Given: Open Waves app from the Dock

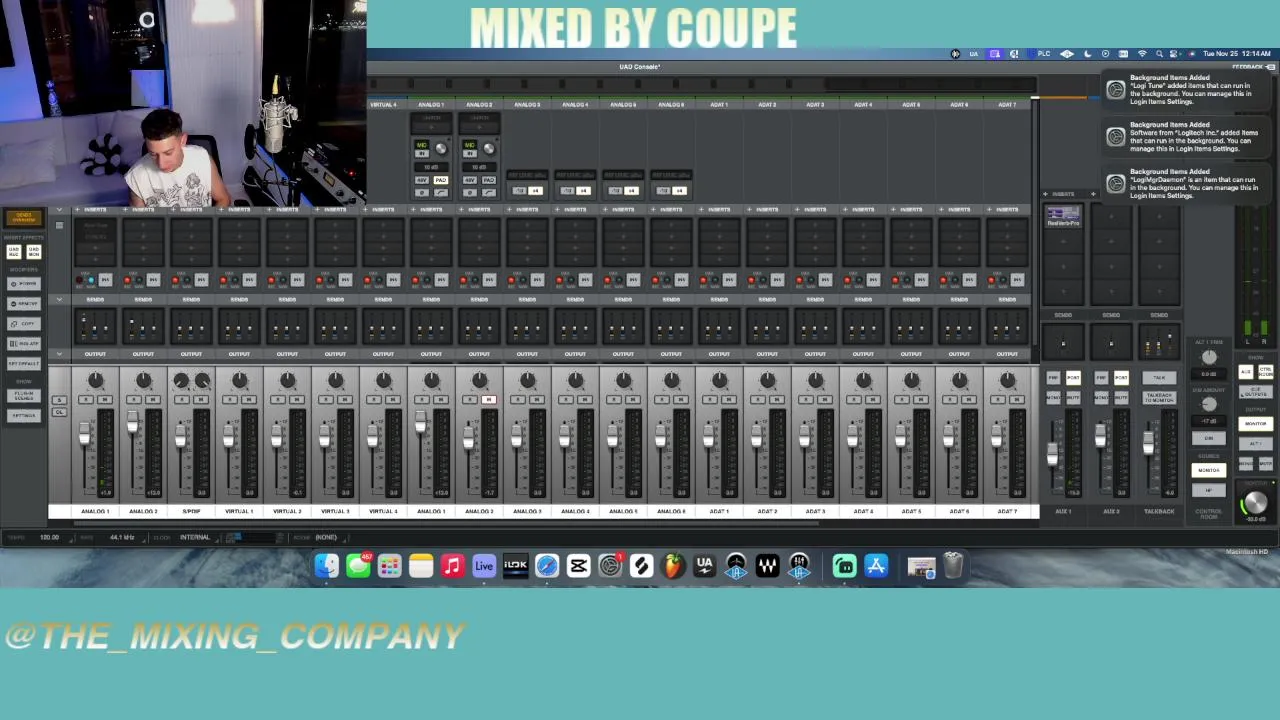Looking at the screenshot, I should 767,566.
